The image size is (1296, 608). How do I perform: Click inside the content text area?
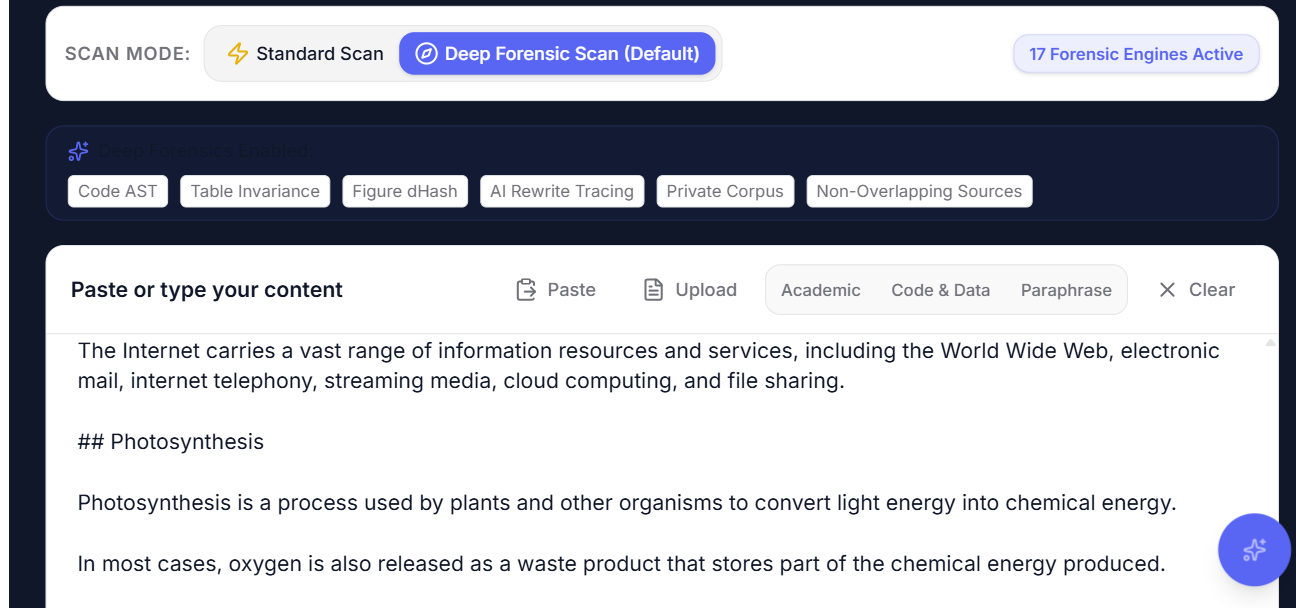click(x=662, y=471)
